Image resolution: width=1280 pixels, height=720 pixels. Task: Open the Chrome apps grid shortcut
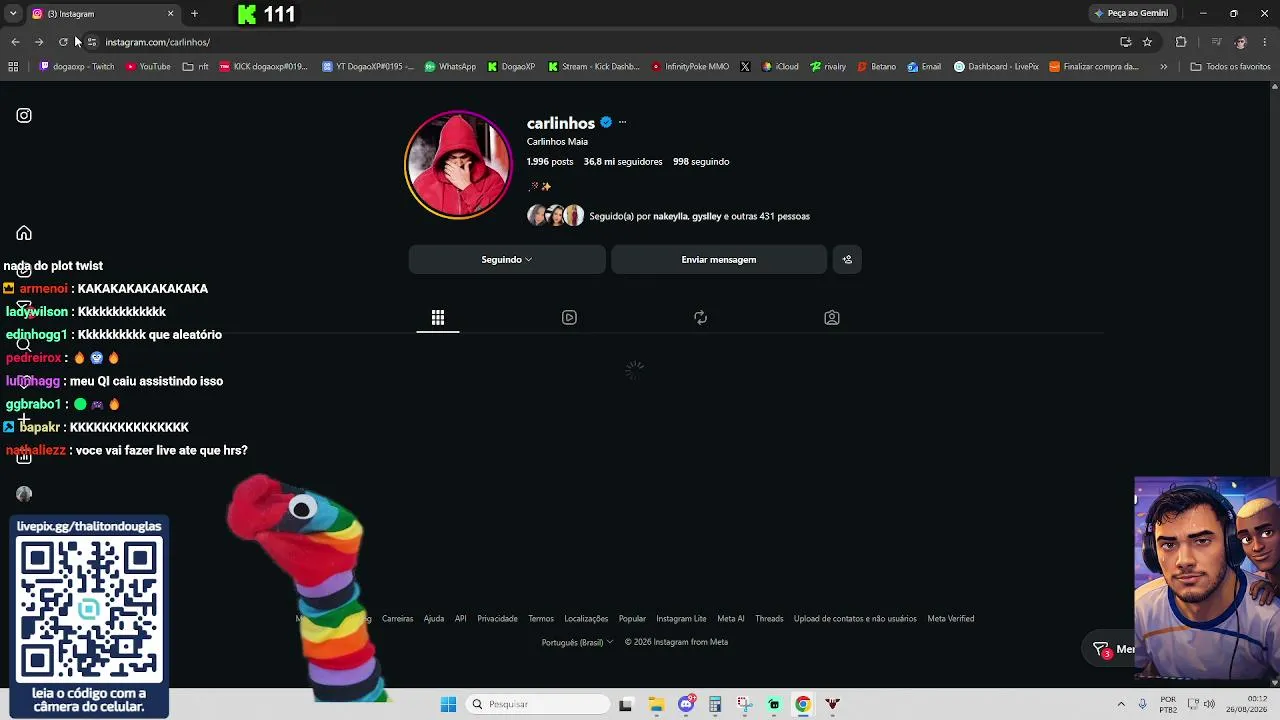(13, 67)
